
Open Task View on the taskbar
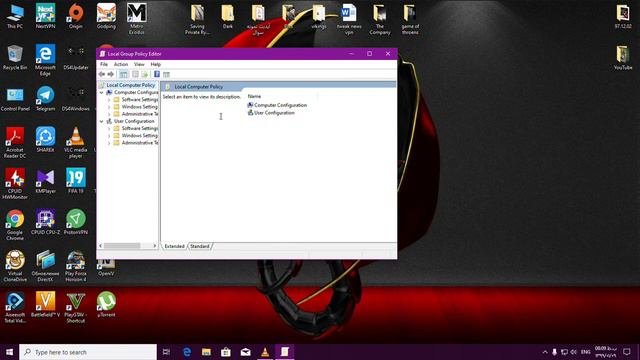(166, 352)
